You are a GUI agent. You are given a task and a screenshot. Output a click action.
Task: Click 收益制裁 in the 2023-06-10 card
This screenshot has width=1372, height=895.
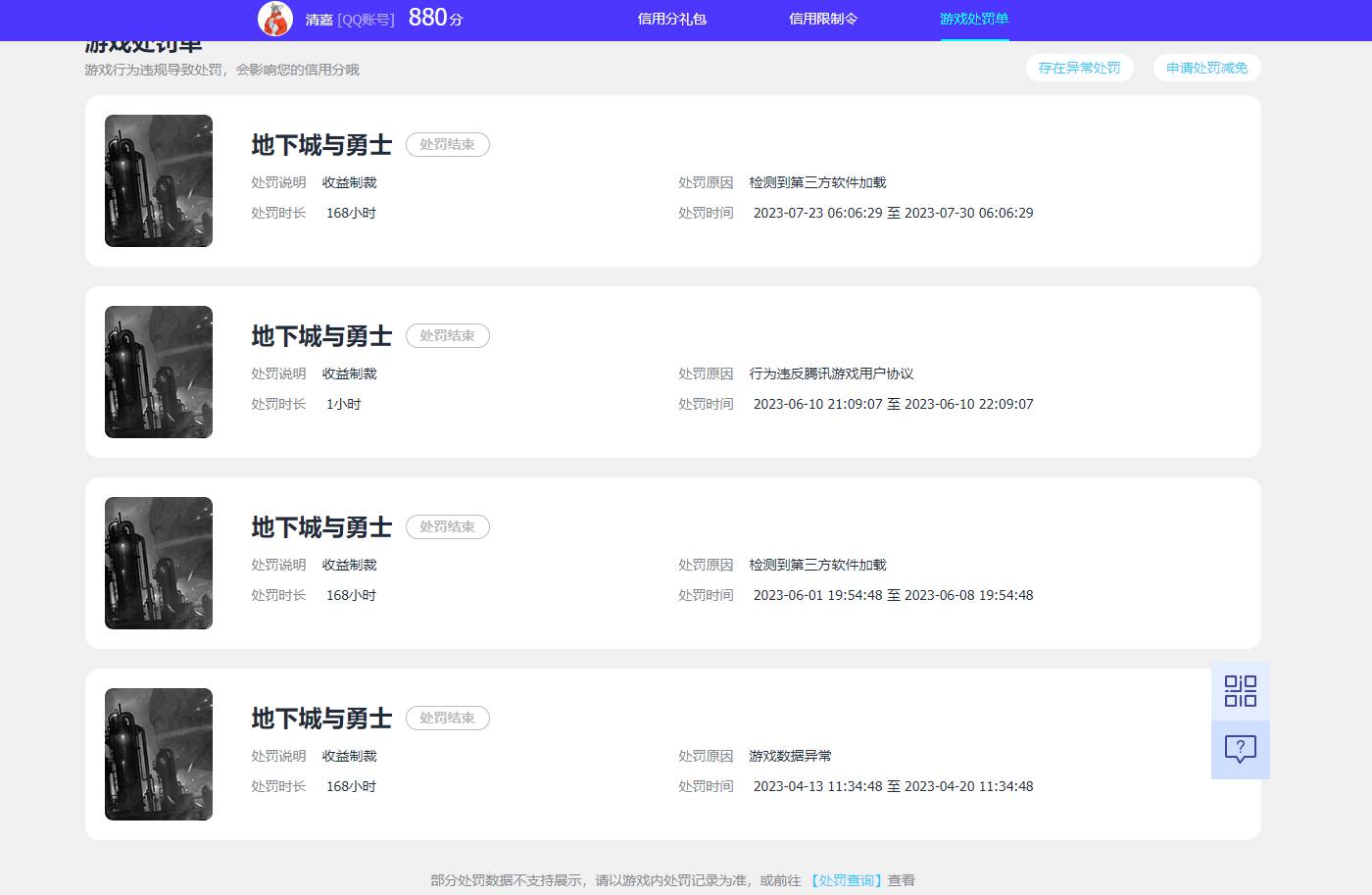coord(349,373)
